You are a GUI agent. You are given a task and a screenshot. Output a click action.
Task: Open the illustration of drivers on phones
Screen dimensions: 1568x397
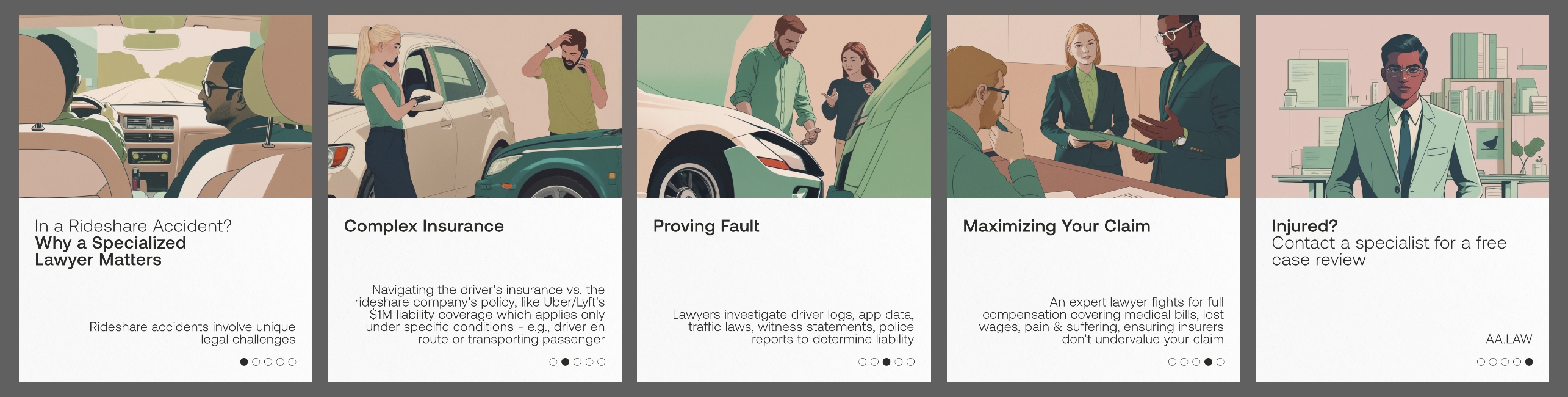pos(475,106)
